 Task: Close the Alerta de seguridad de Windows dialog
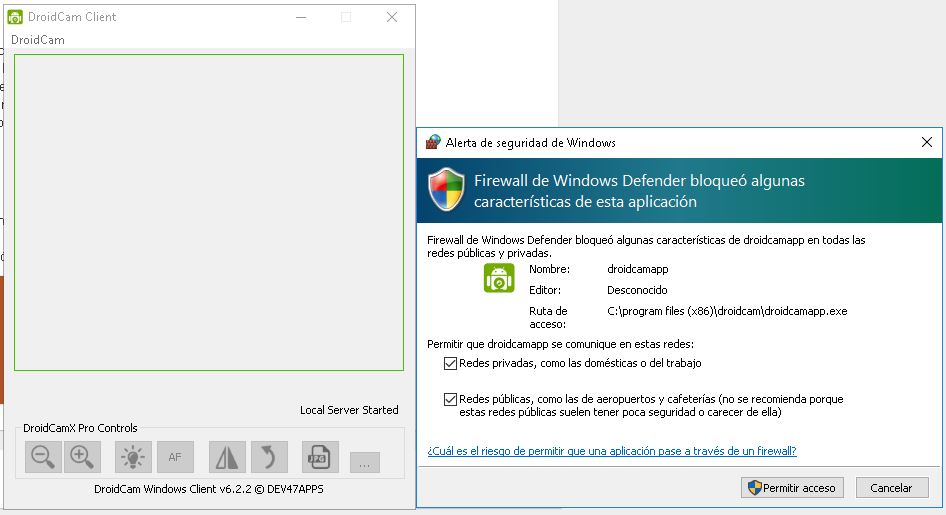[x=927, y=142]
